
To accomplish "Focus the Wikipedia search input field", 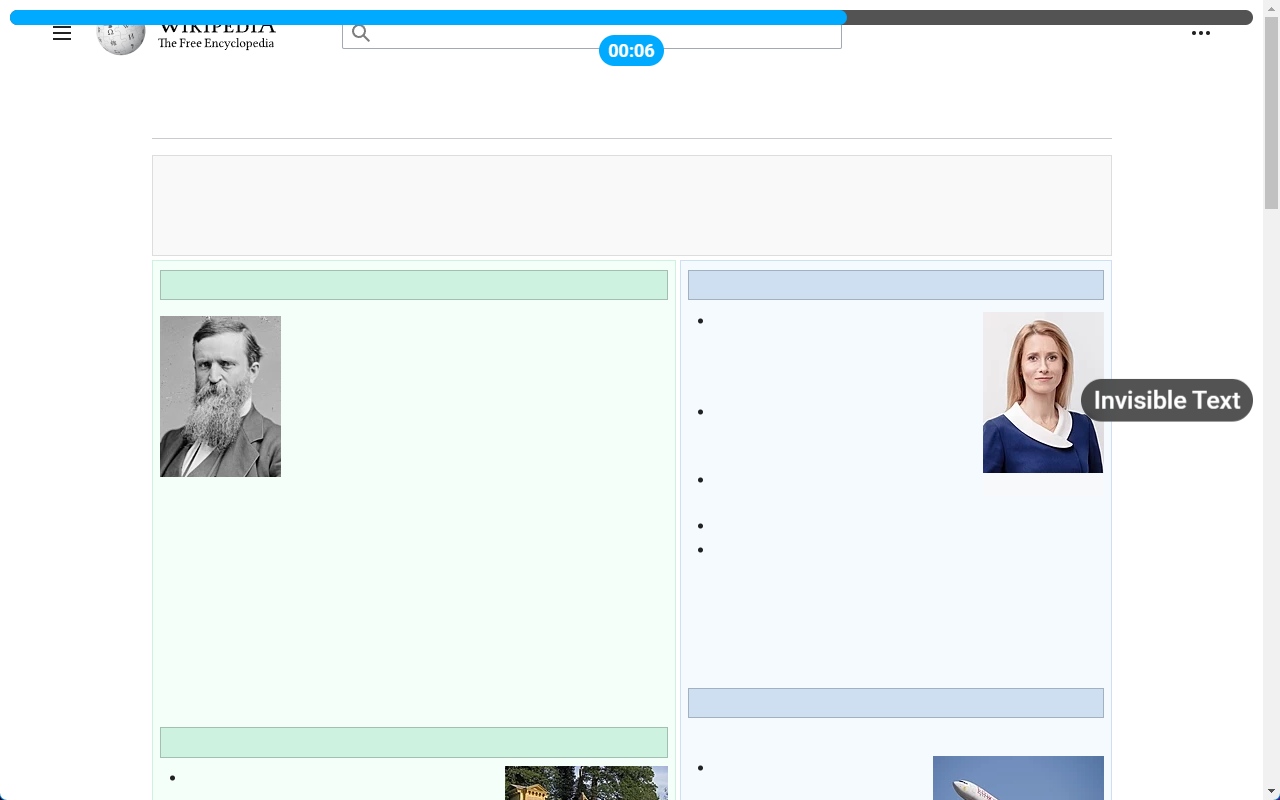I will [x=600, y=36].
